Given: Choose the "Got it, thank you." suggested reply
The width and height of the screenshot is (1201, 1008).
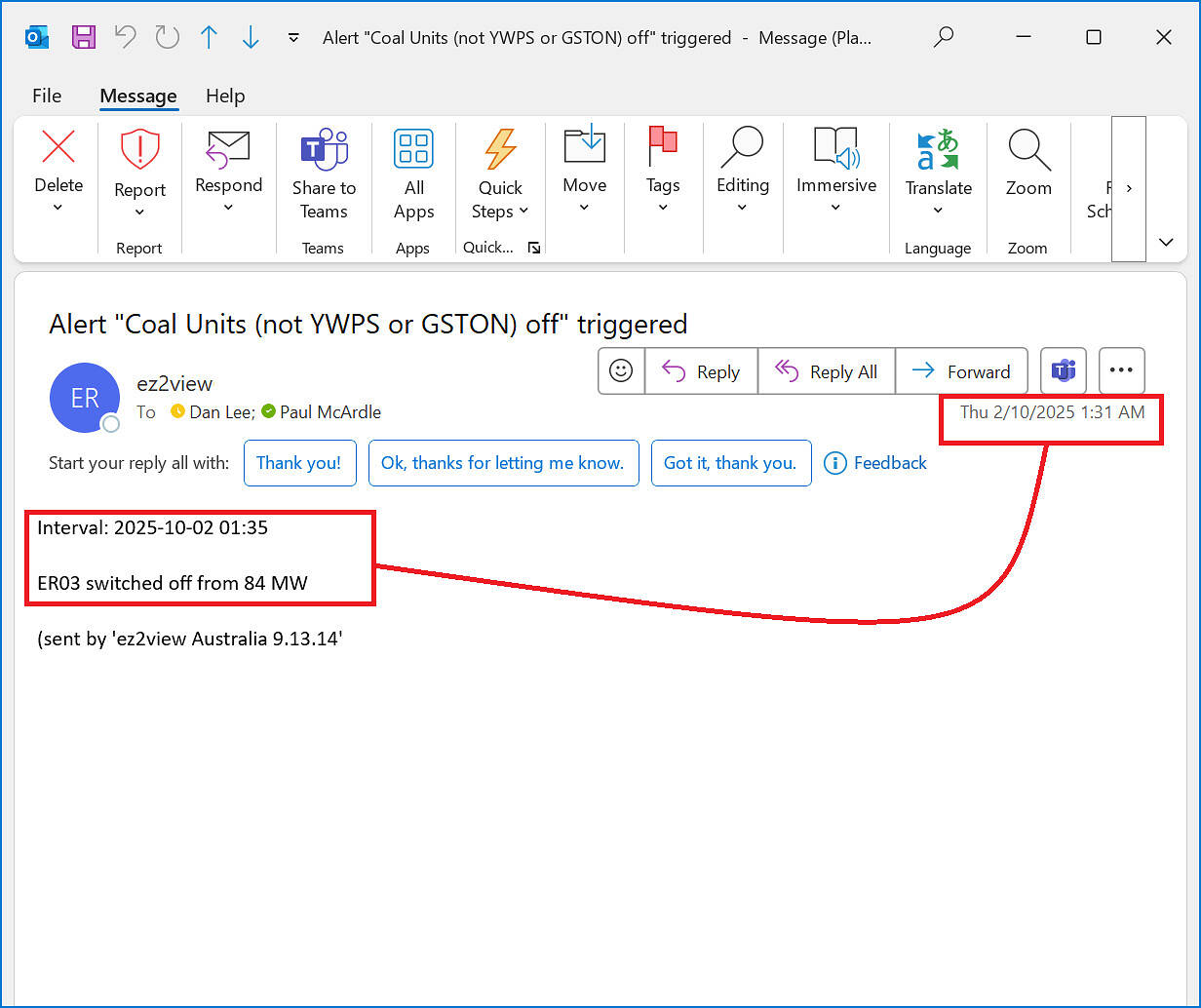Looking at the screenshot, I should click(x=730, y=463).
